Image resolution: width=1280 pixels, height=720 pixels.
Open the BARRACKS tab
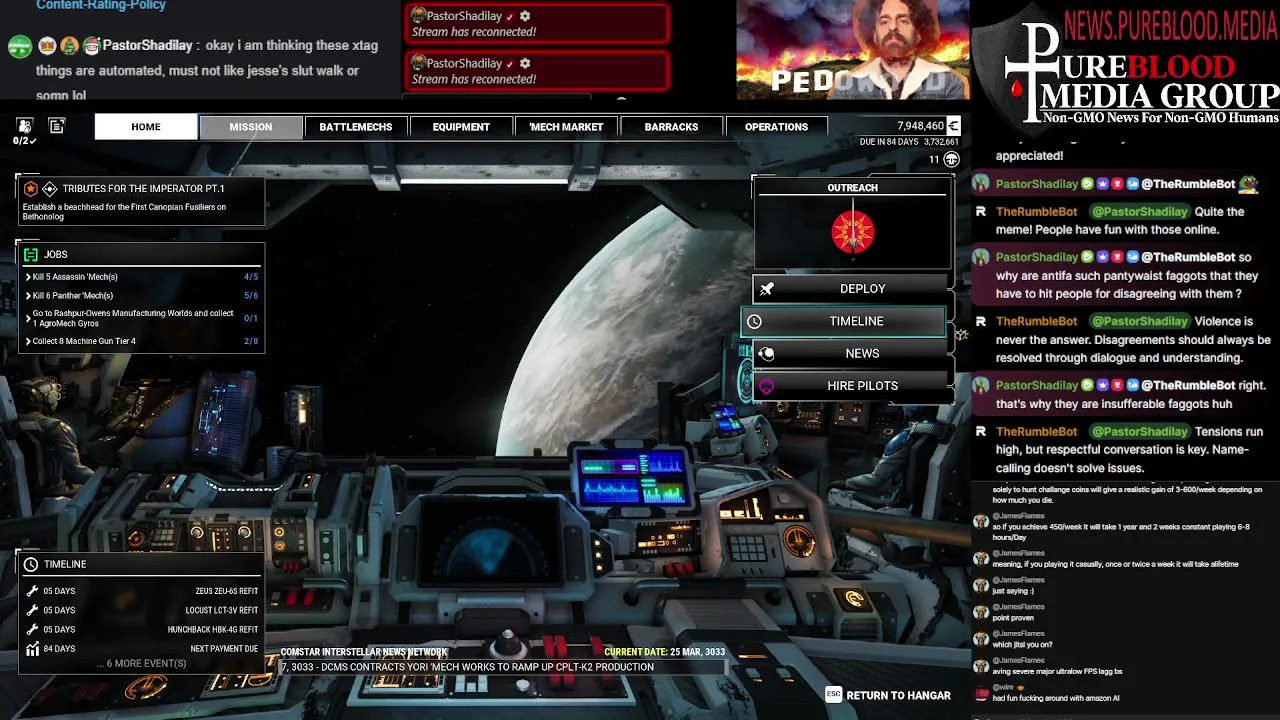click(671, 127)
